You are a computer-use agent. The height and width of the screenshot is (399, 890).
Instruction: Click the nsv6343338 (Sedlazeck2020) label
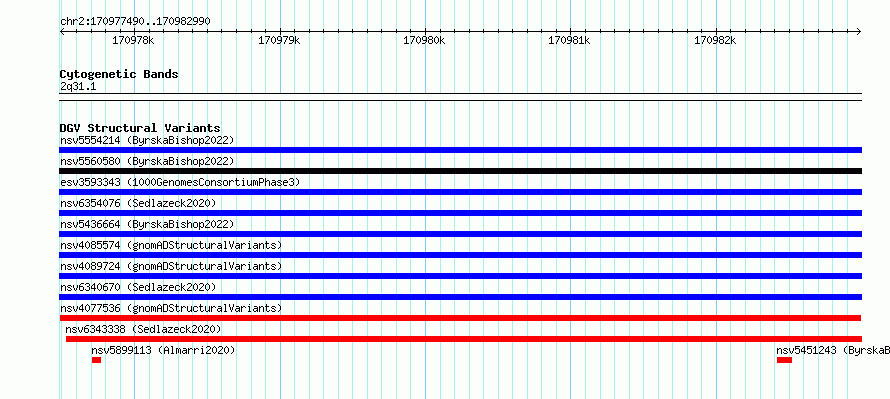pos(143,329)
